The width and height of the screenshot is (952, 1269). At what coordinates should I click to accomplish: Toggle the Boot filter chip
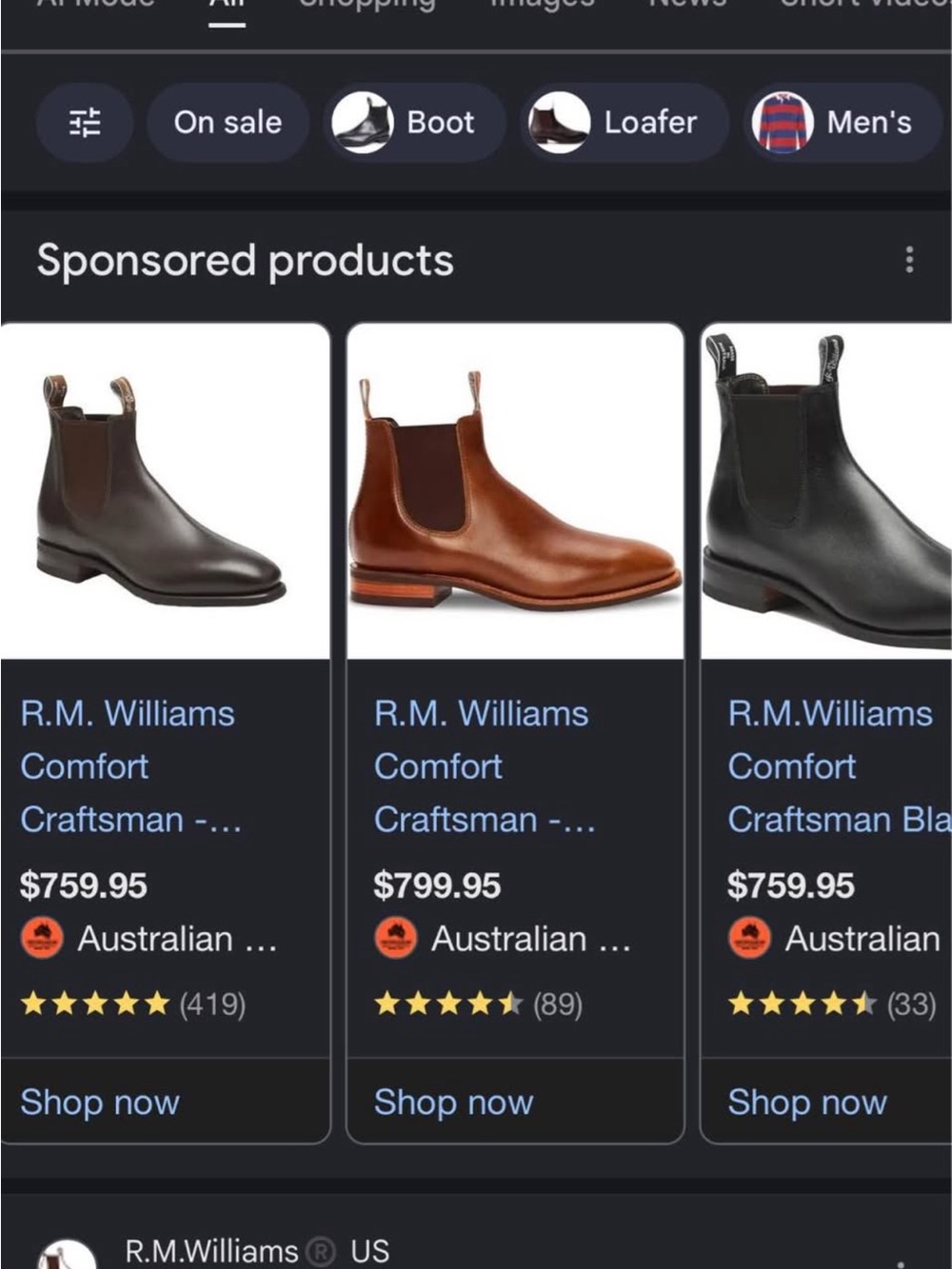[x=414, y=122]
